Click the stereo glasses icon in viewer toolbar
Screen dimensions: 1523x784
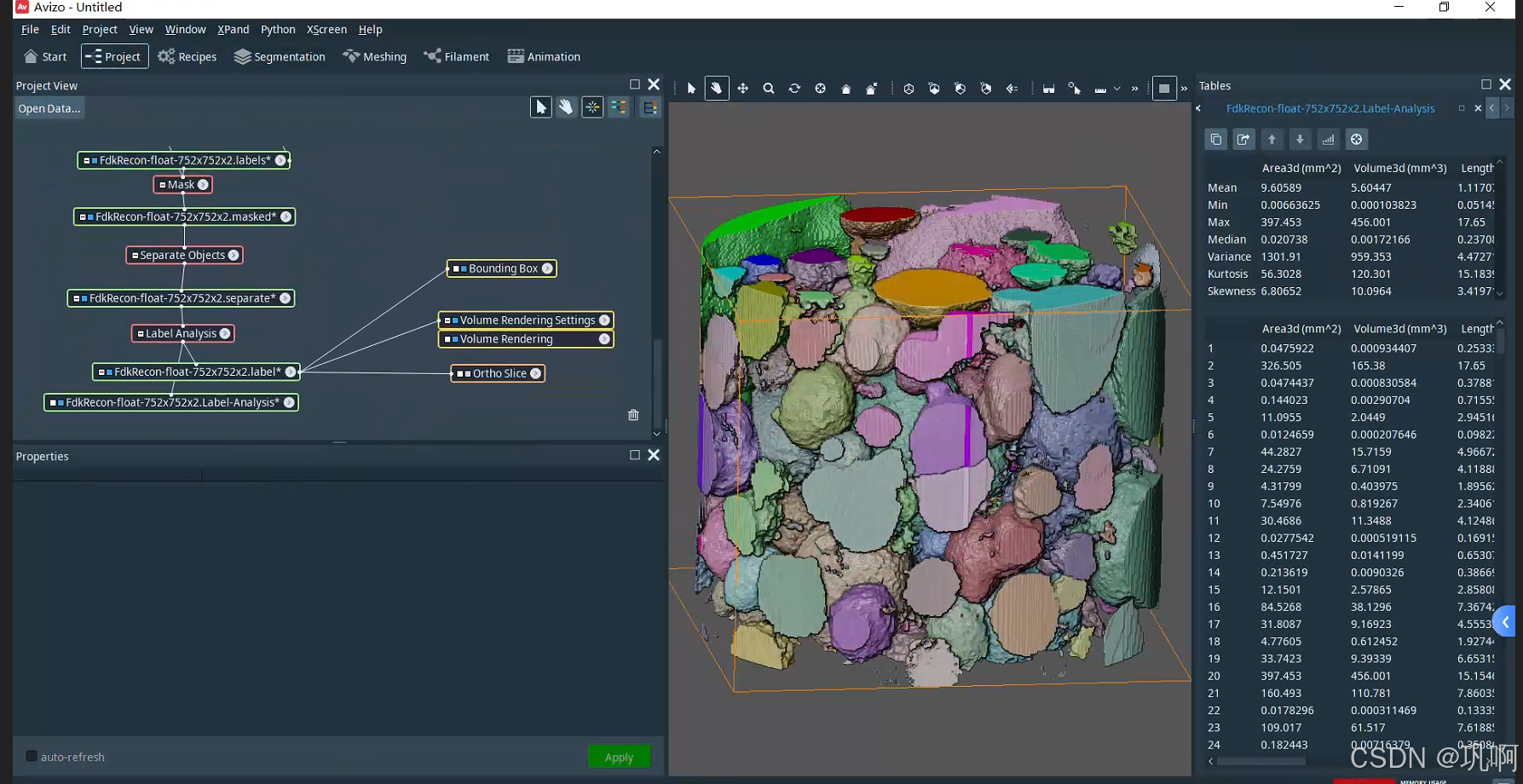pos(1048,89)
